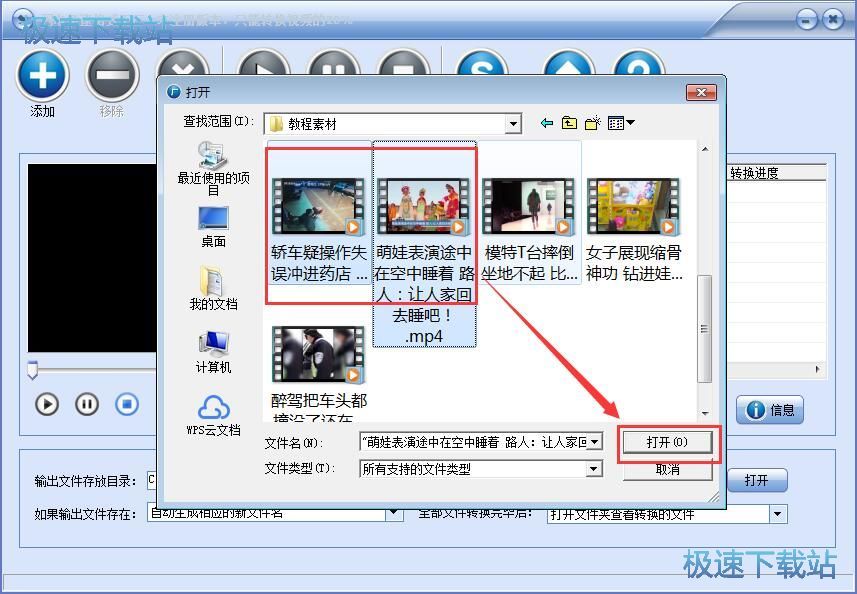The image size is (857, 594).
Task: Click the blue Add (添加) plus icon
Action: pos(43,75)
